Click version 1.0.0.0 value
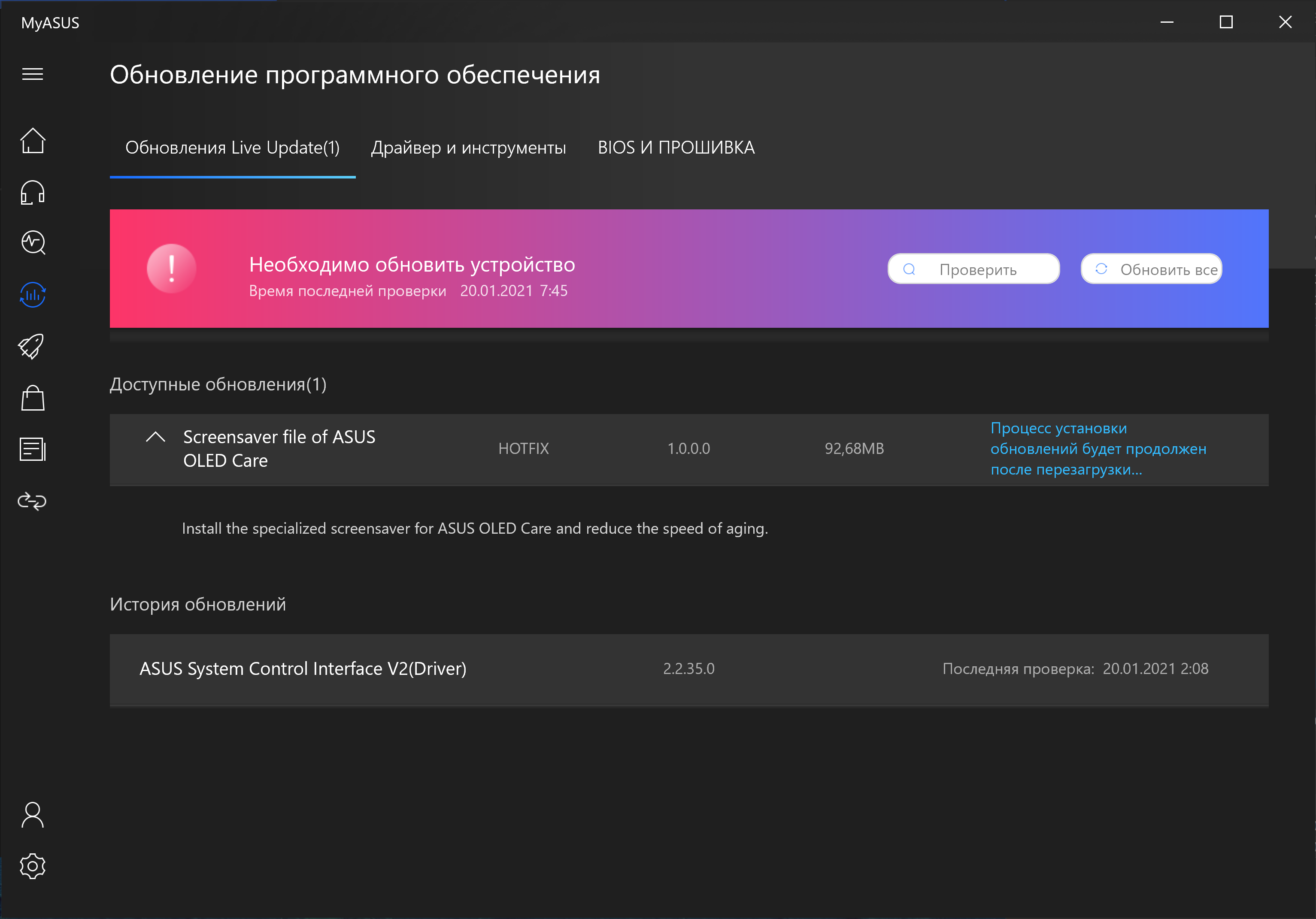Viewport: 1316px width, 919px height. click(688, 449)
